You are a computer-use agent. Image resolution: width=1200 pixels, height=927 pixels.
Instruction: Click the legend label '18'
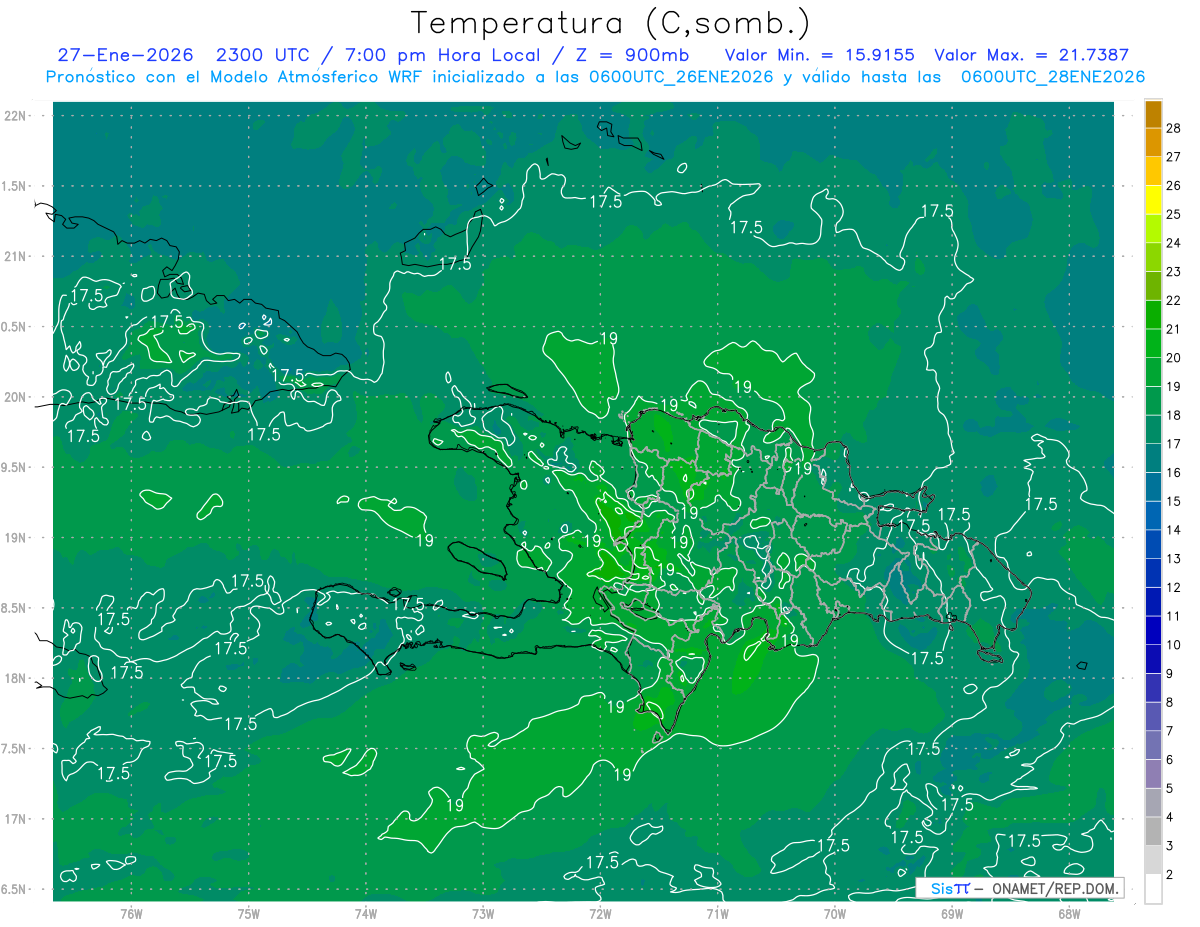[x=1174, y=415]
